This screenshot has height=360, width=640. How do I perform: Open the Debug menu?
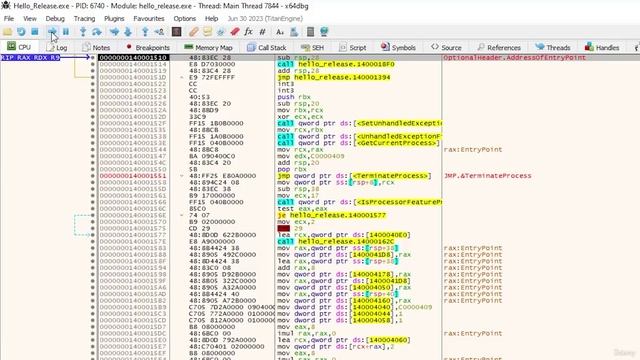pyautogui.click(x=55, y=19)
